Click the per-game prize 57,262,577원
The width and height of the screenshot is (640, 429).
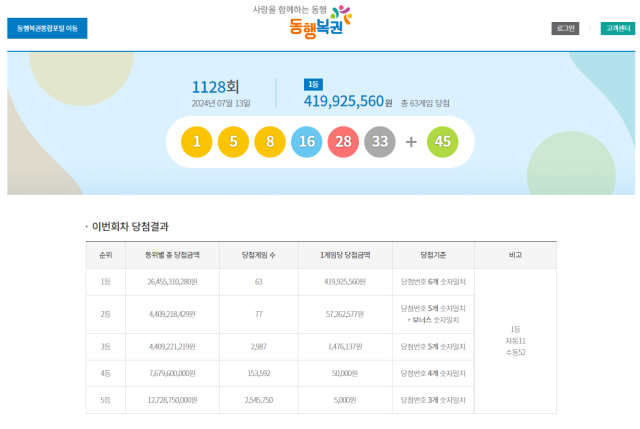point(345,314)
